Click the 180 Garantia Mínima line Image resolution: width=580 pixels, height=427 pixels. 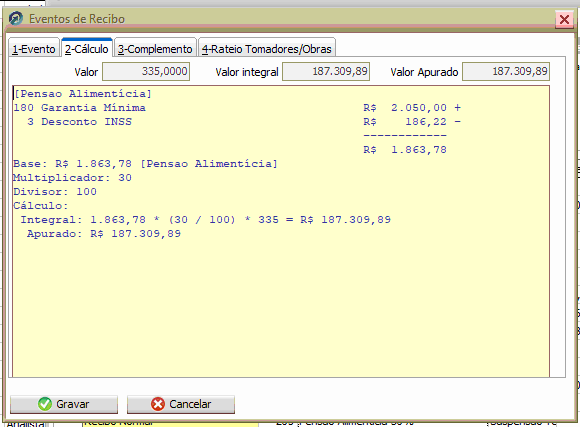(237, 108)
